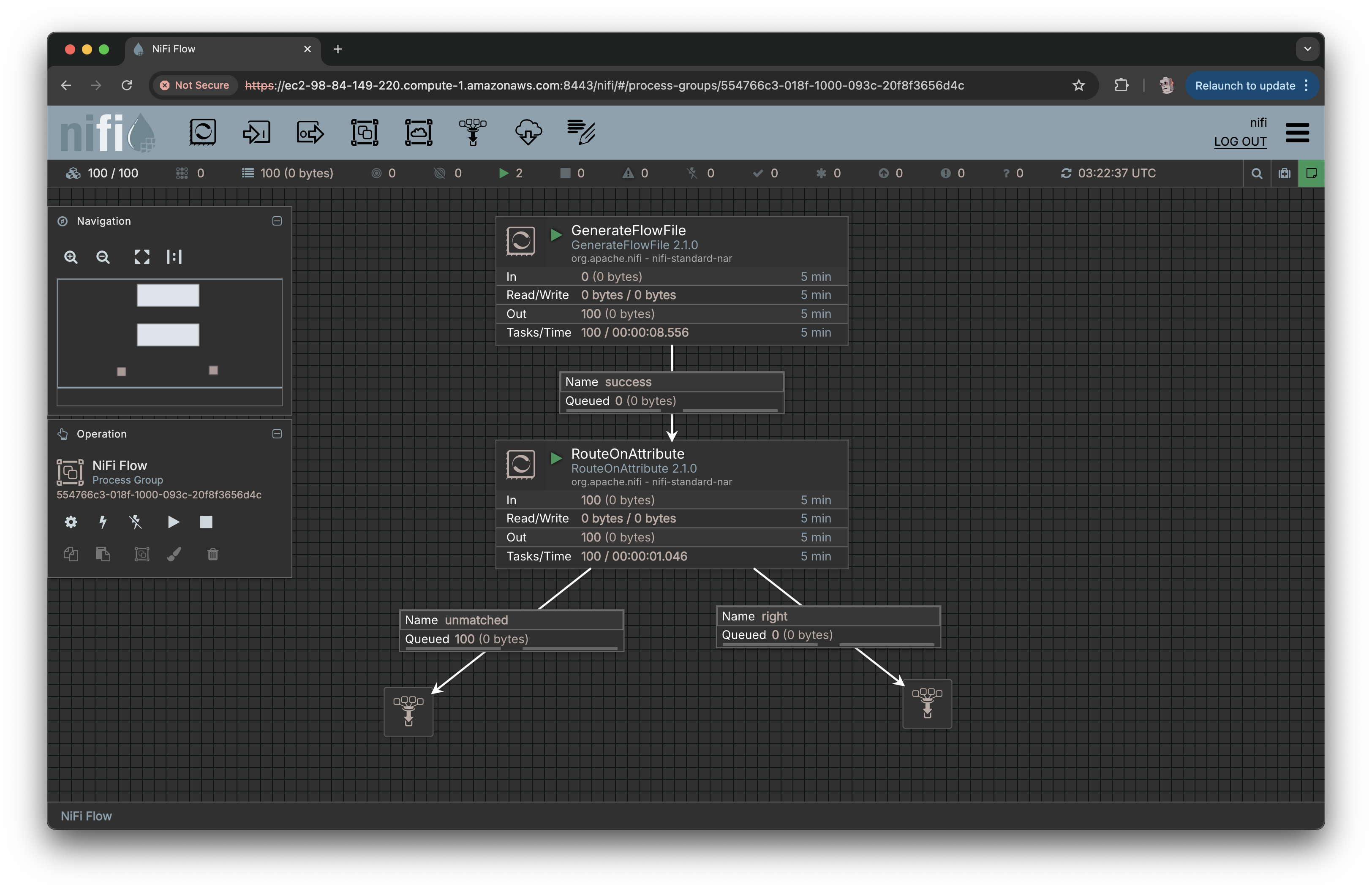The image size is (1372, 892).
Task: Stop the flow with stop button
Action: [x=206, y=522]
